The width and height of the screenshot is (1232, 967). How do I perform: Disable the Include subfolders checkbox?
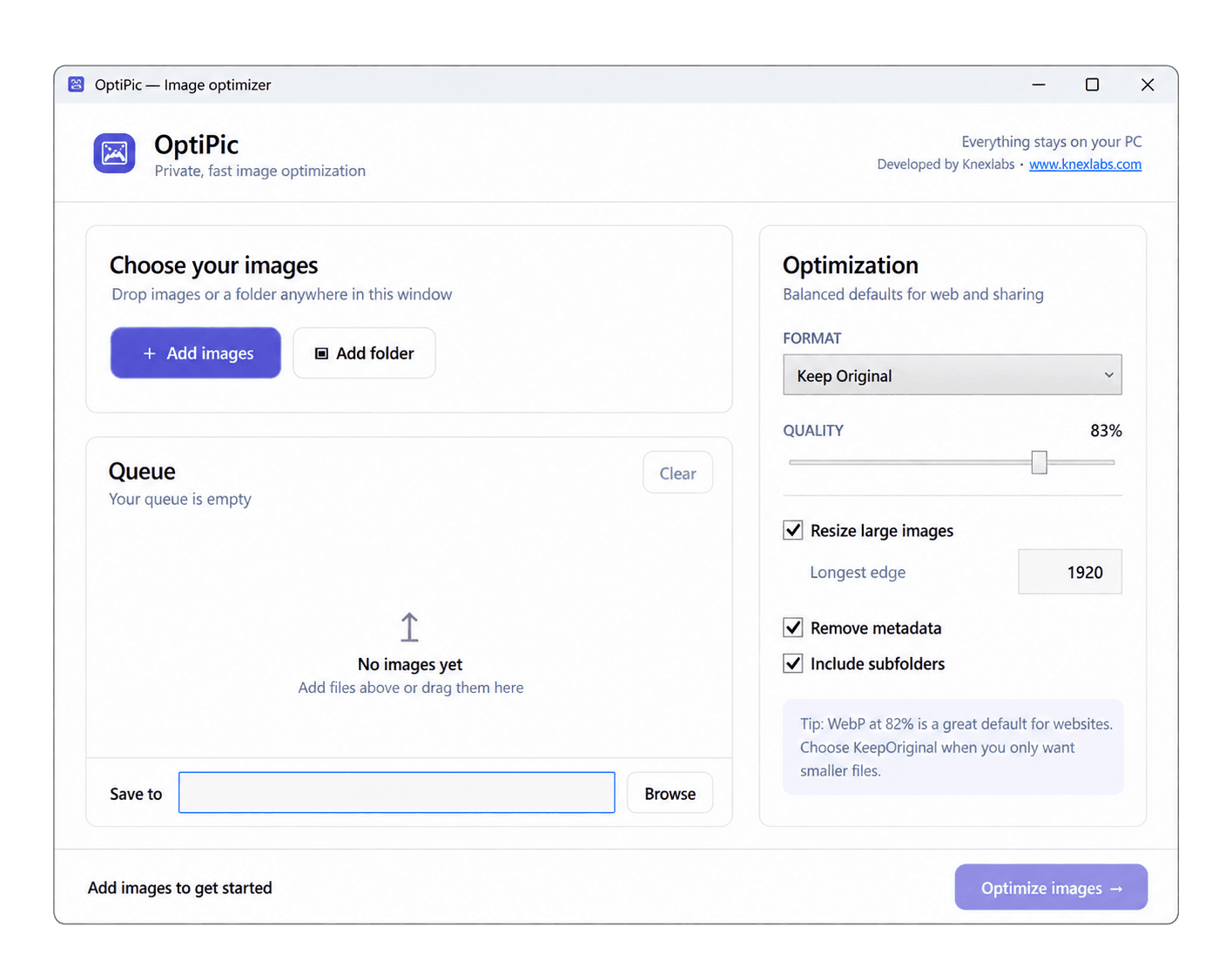tap(792, 663)
